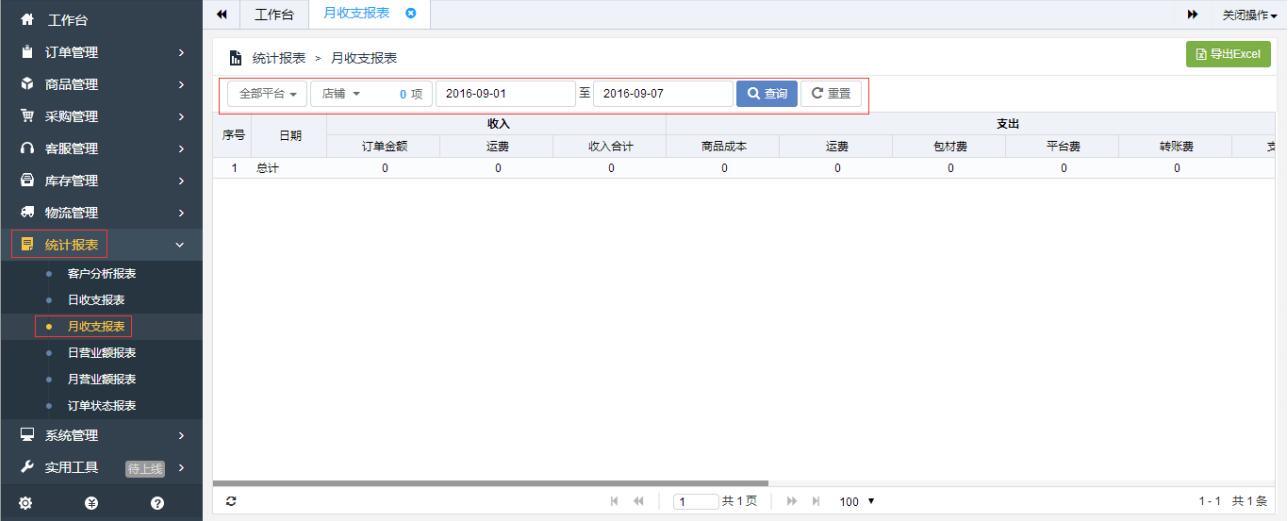Click the 商品管理 cube icon
This screenshot has height=521, width=1288.
25,84
